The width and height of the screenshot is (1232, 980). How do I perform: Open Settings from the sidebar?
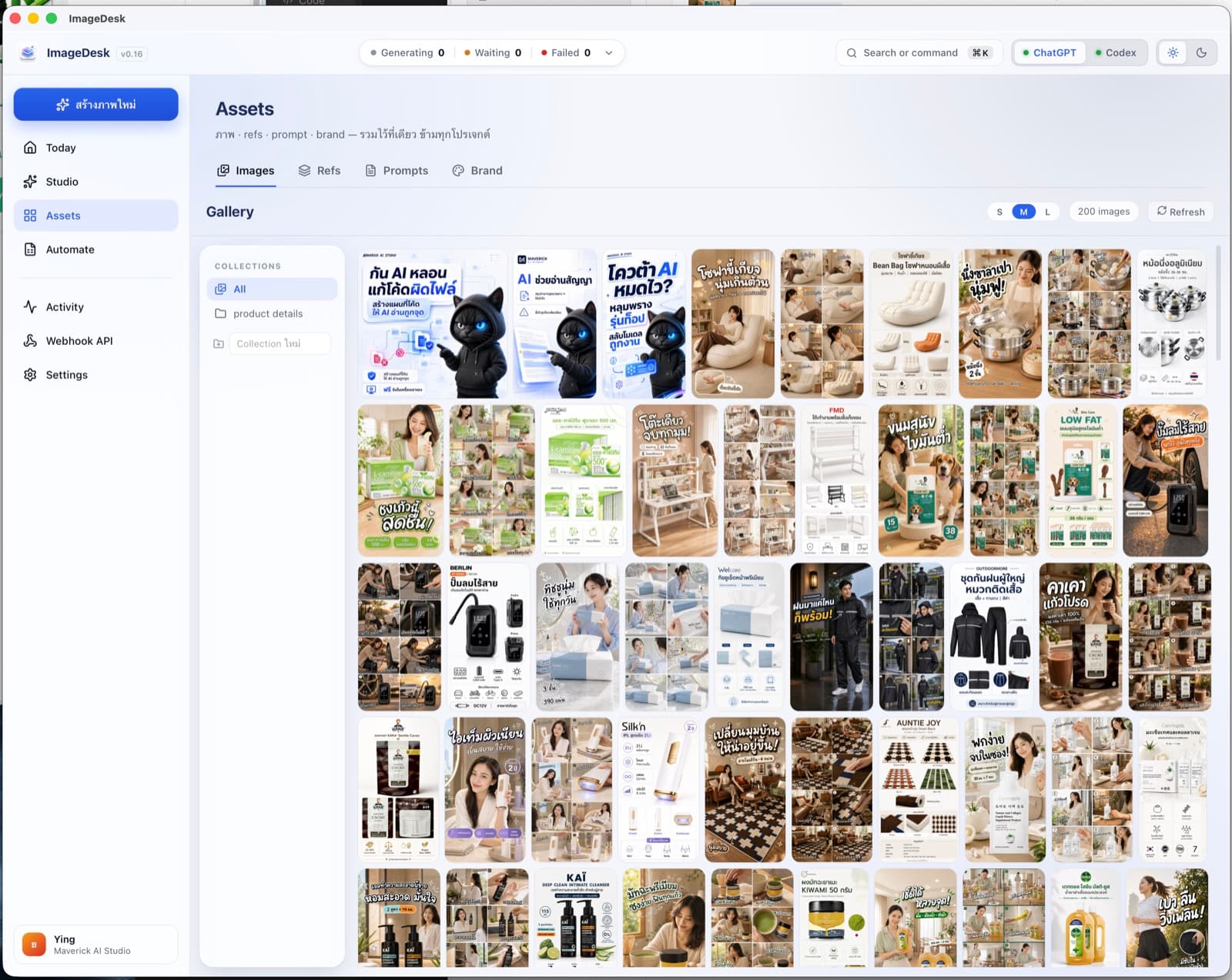(x=95, y=375)
